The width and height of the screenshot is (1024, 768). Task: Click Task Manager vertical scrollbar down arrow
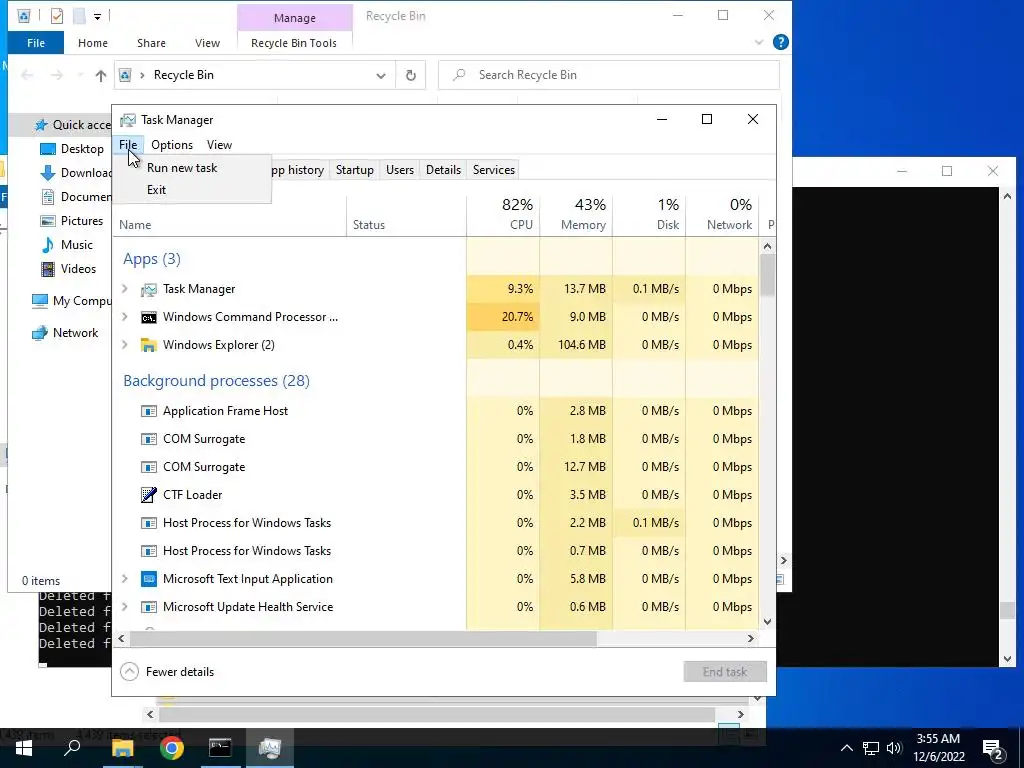767,622
